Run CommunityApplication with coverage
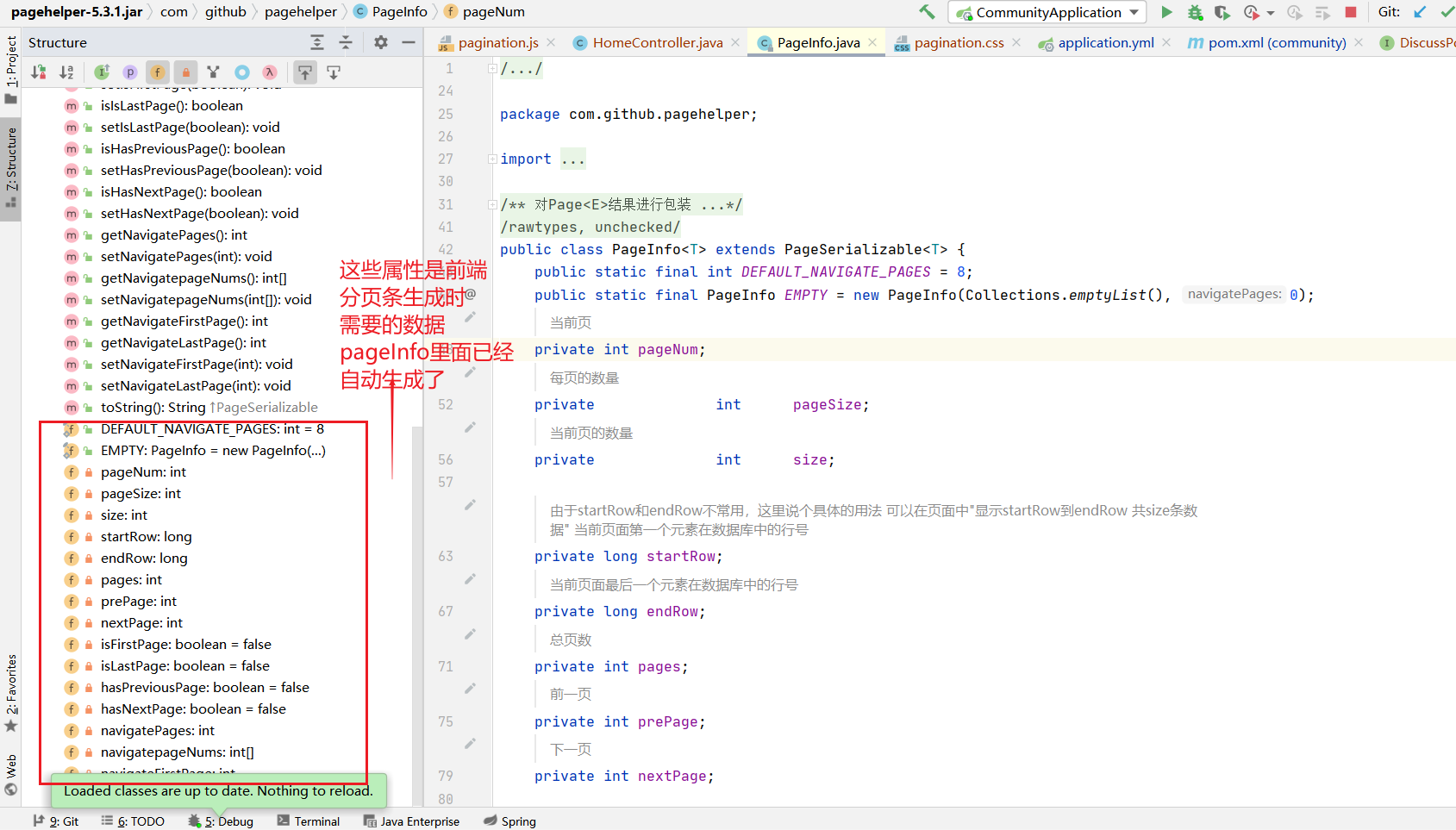Screen dimensions: 1456x830 point(1222,12)
